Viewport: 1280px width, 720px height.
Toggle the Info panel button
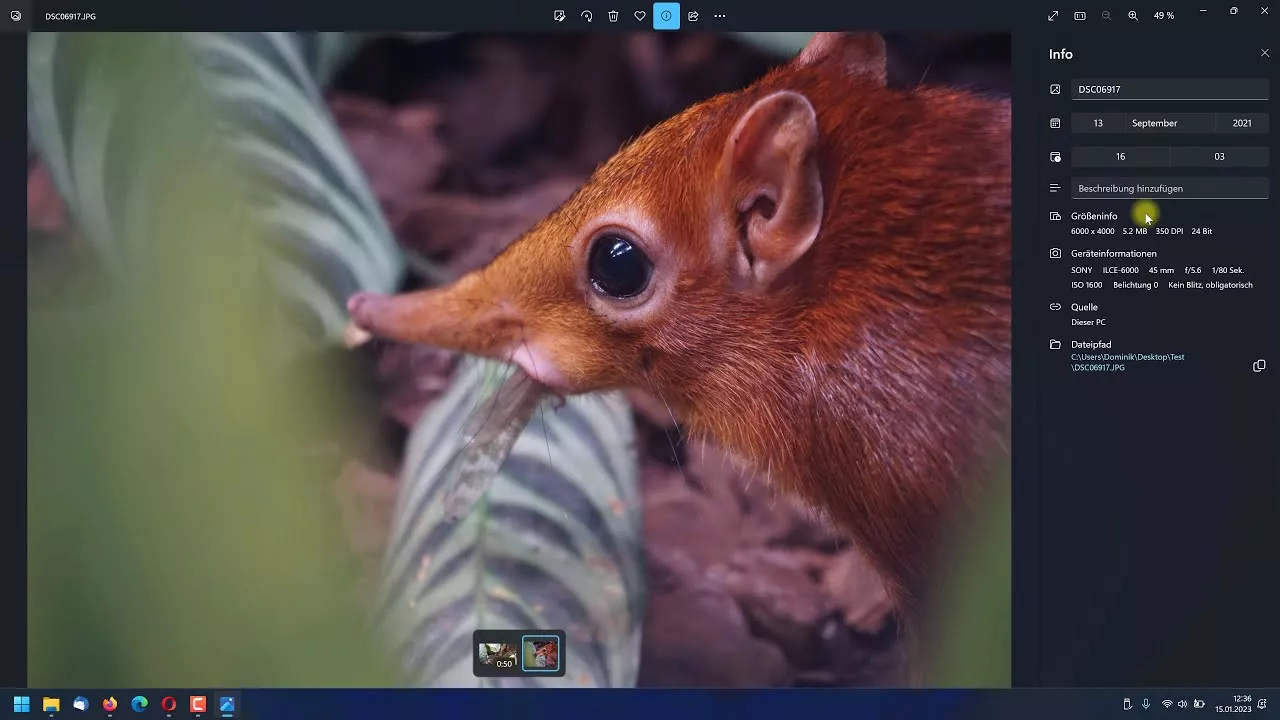point(666,16)
